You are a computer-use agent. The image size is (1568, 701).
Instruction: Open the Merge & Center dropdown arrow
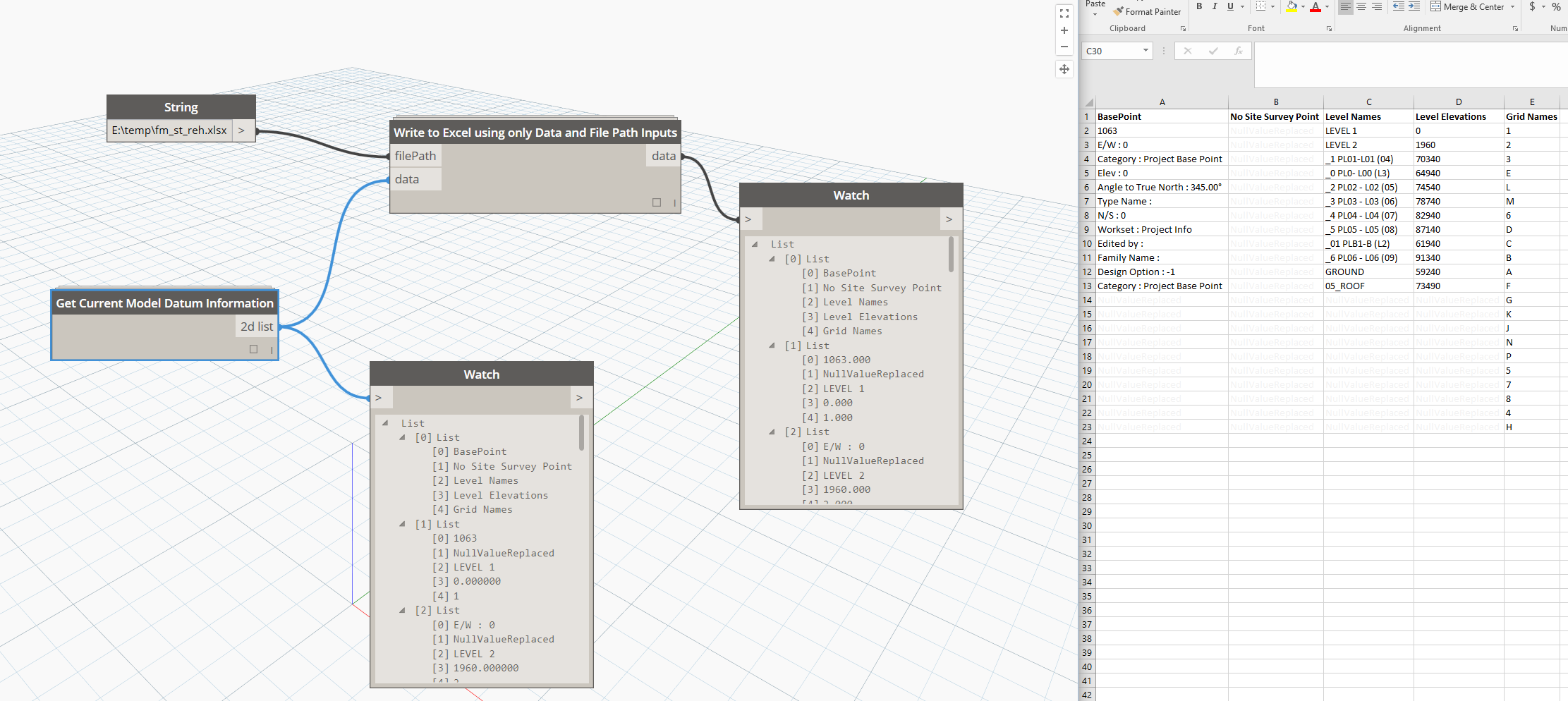point(1512,7)
